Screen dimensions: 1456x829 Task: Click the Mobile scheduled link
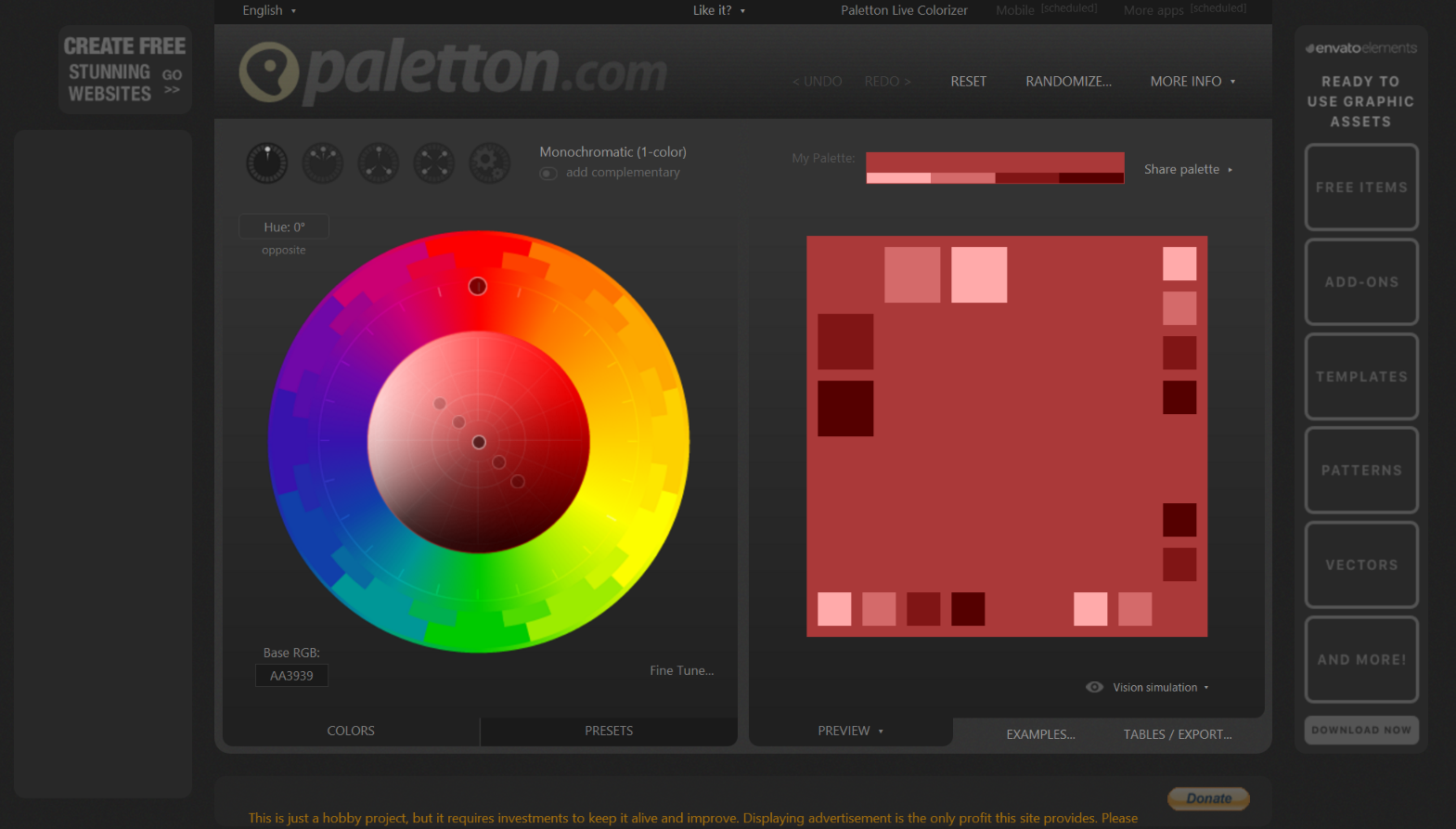click(1046, 9)
